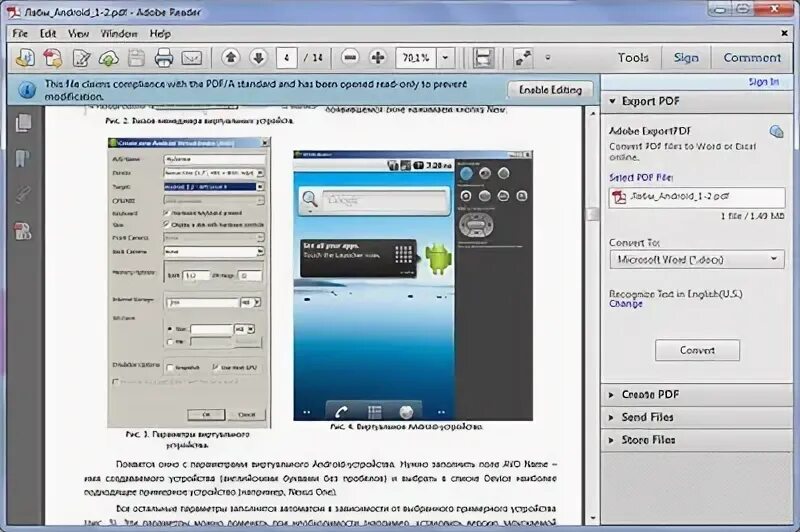Image resolution: width=800 pixels, height=532 pixels.
Task: Go to next page arrow
Action: (x=258, y=58)
